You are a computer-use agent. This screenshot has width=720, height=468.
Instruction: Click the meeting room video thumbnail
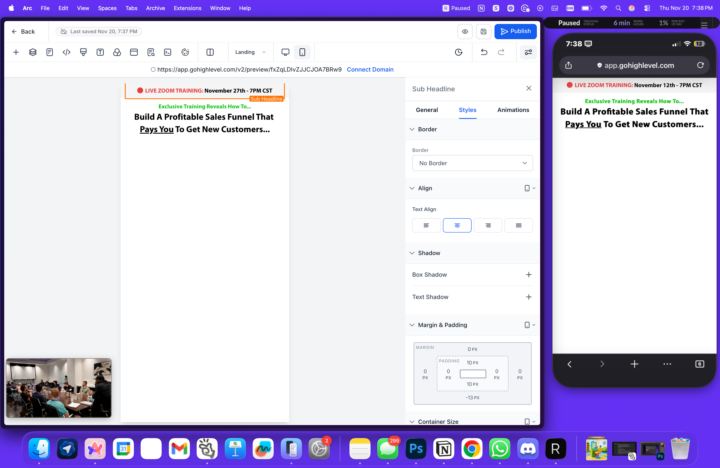(59, 388)
